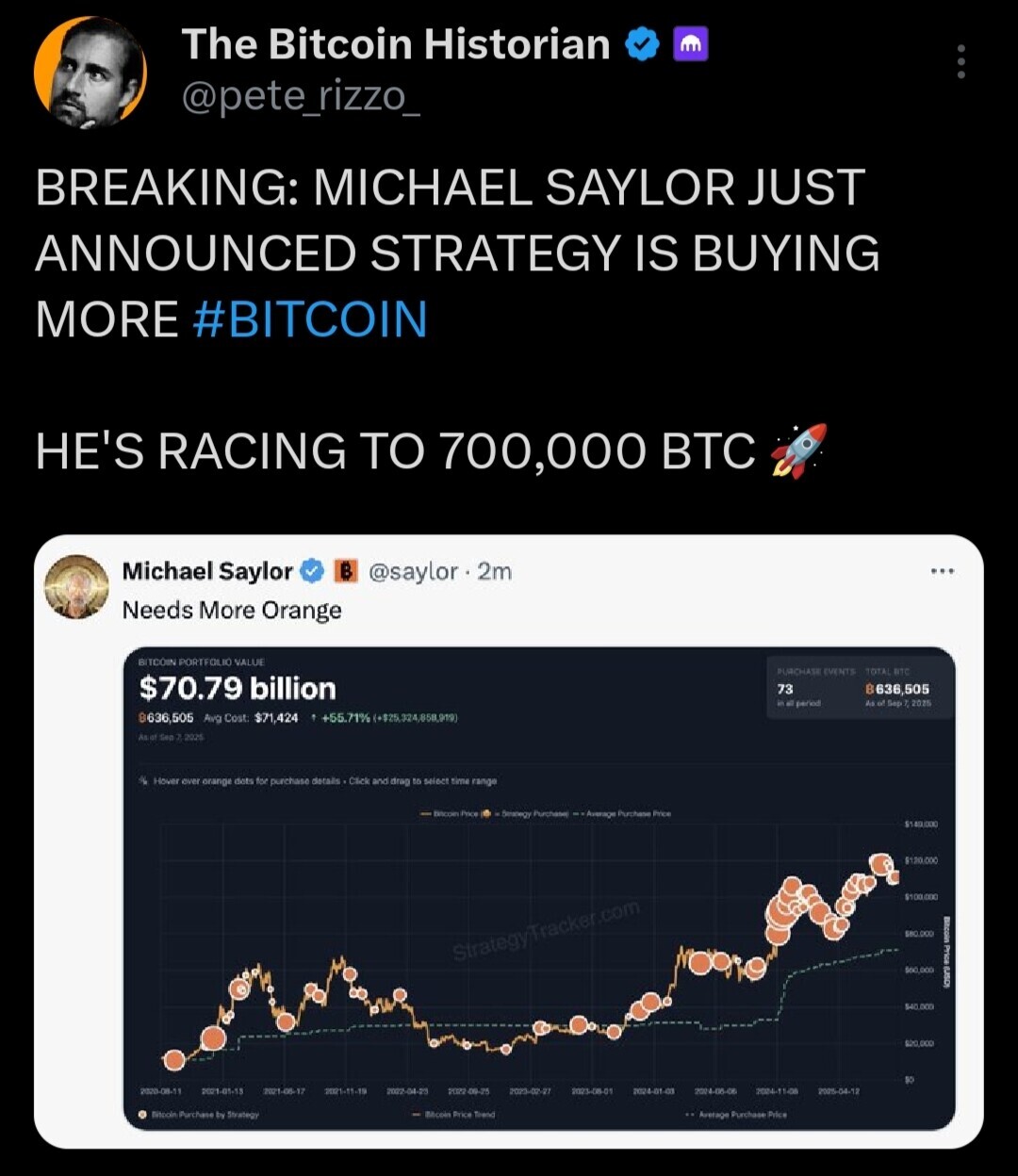Click the Needs More Orange tweet text
The width and height of the screenshot is (1018, 1176).
[x=232, y=611]
